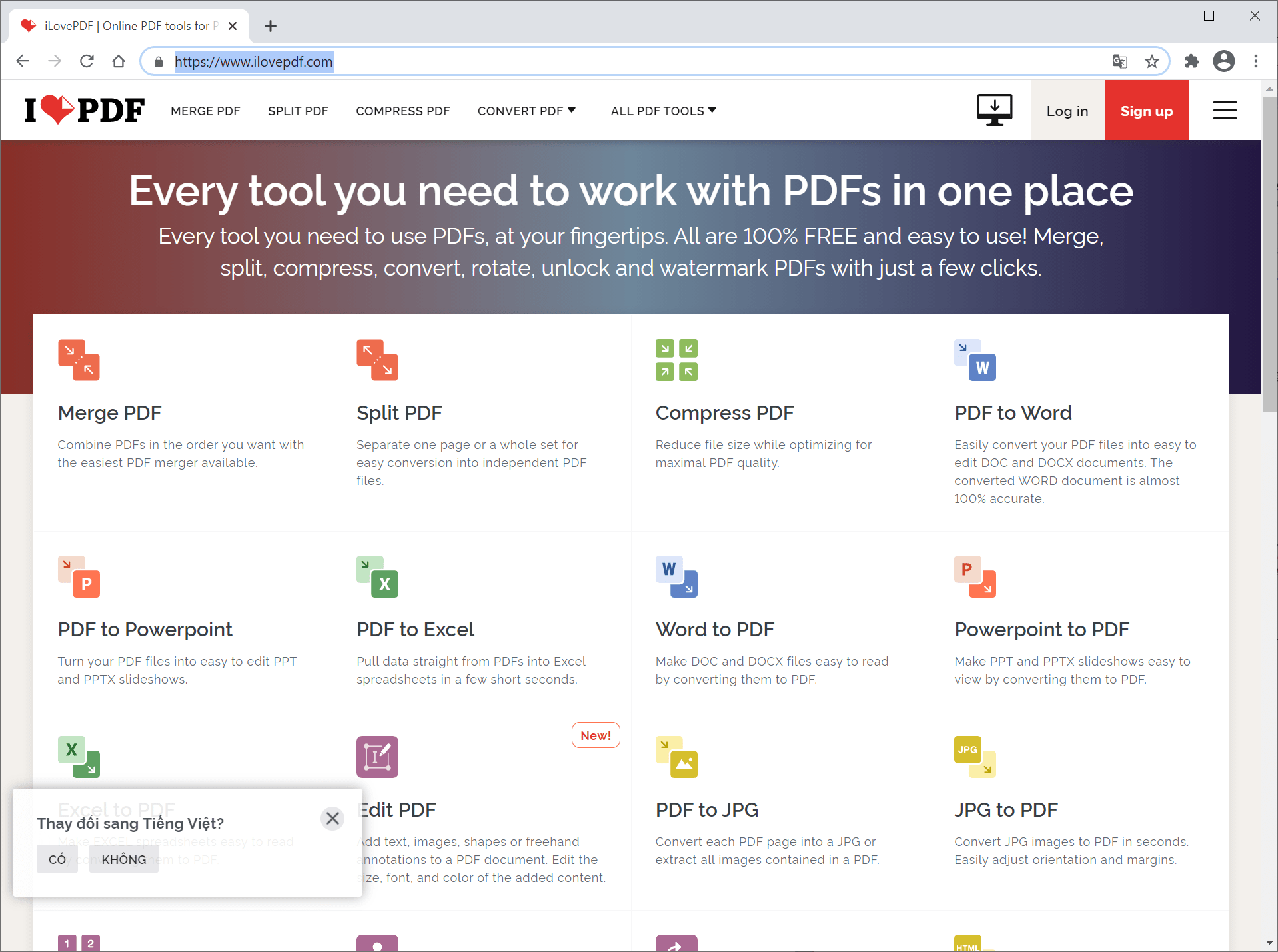Open the Compress PDF heading link
Image resolution: width=1278 pixels, height=952 pixels.
click(x=724, y=413)
